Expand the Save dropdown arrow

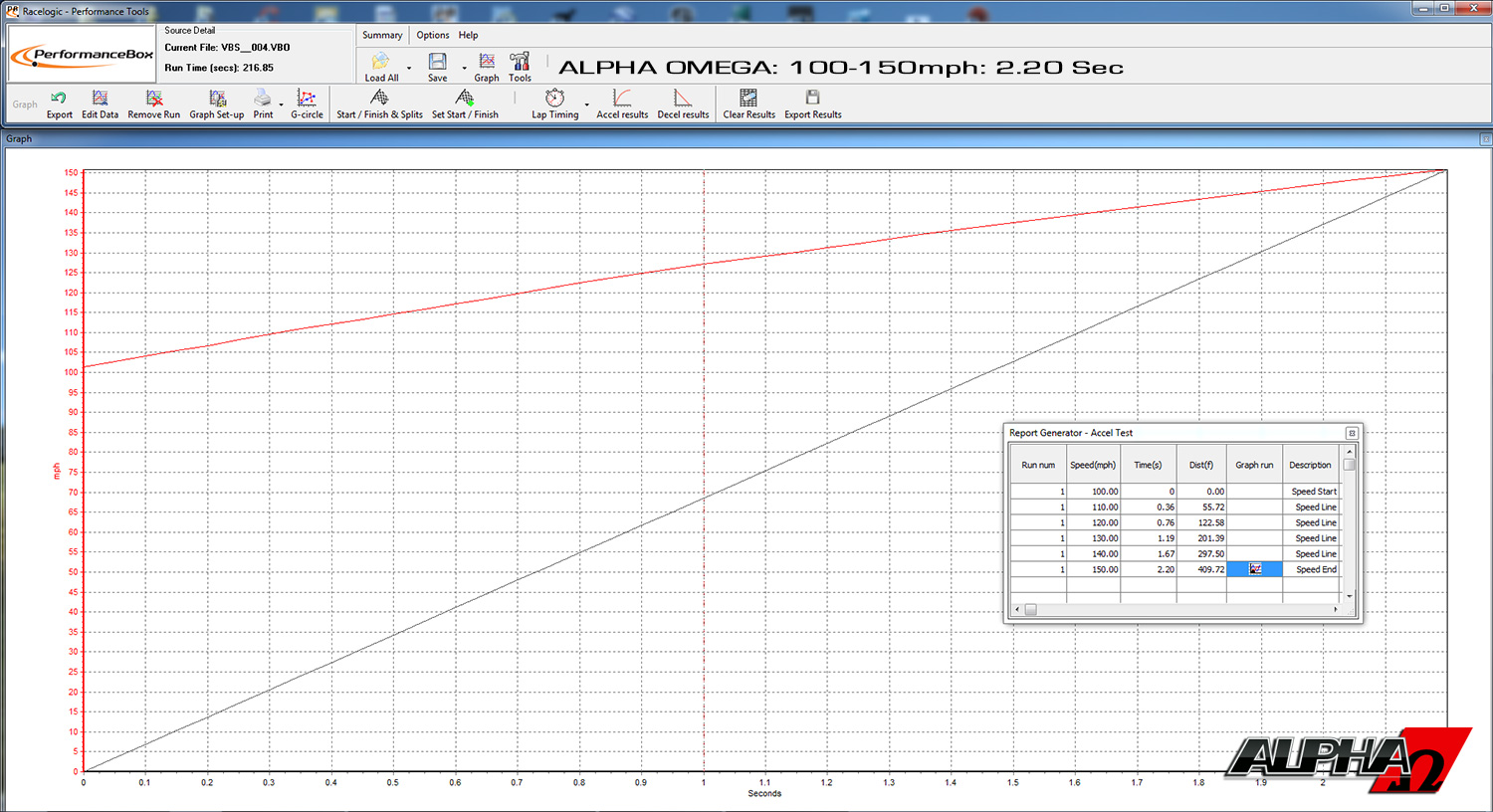click(465, 69)
